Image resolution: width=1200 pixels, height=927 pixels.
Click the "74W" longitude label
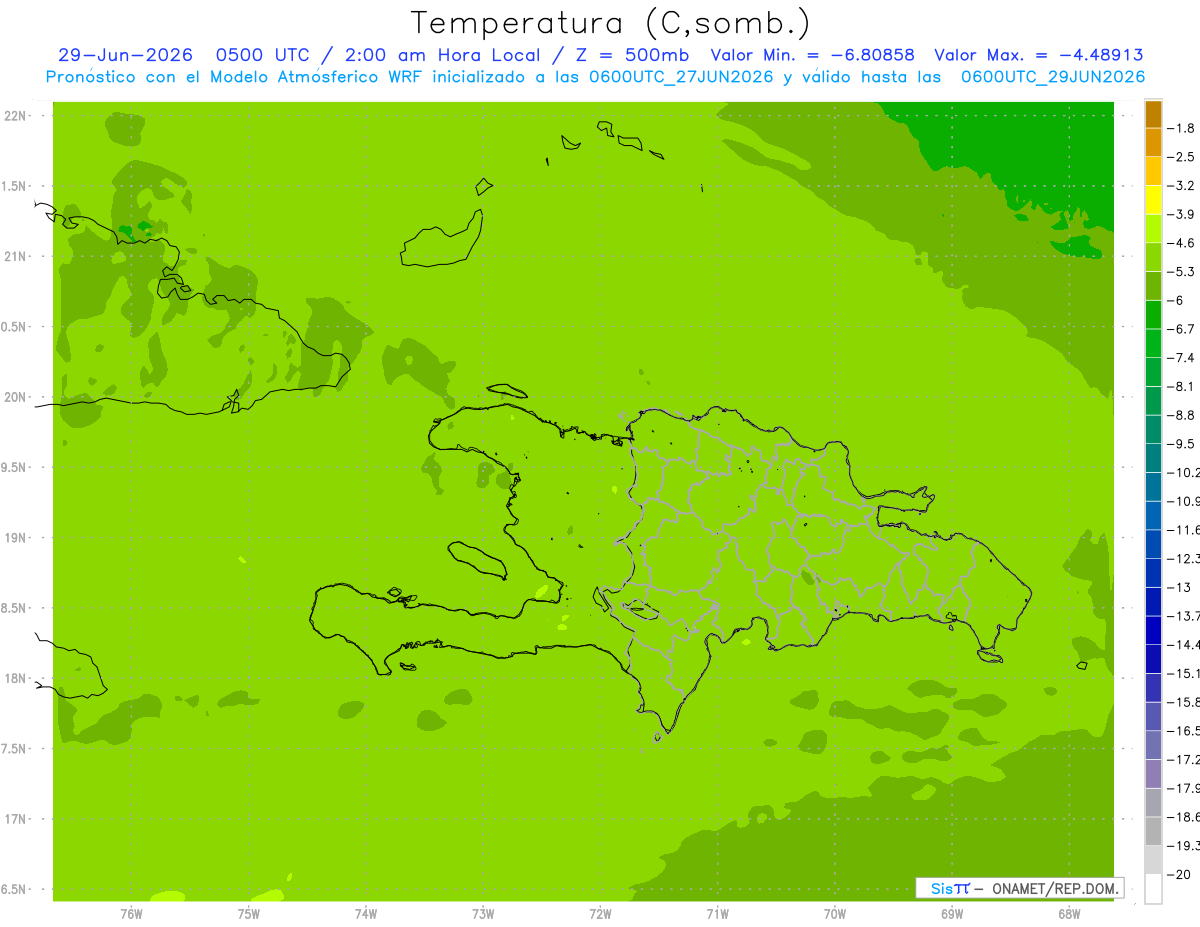pyautogui.click(x=365, y=913)
